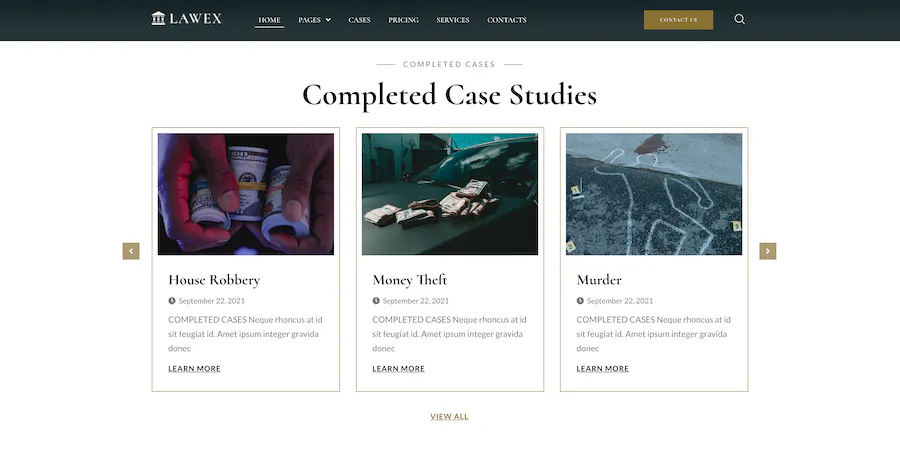Click clock icon beside Money Theft date

376,301
